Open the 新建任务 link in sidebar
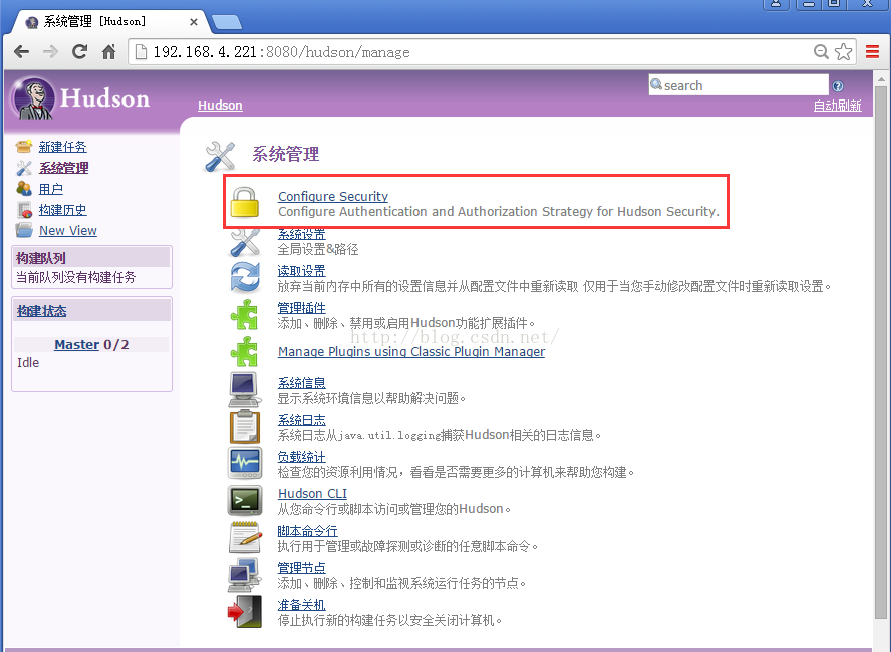 tap(63, 147)
